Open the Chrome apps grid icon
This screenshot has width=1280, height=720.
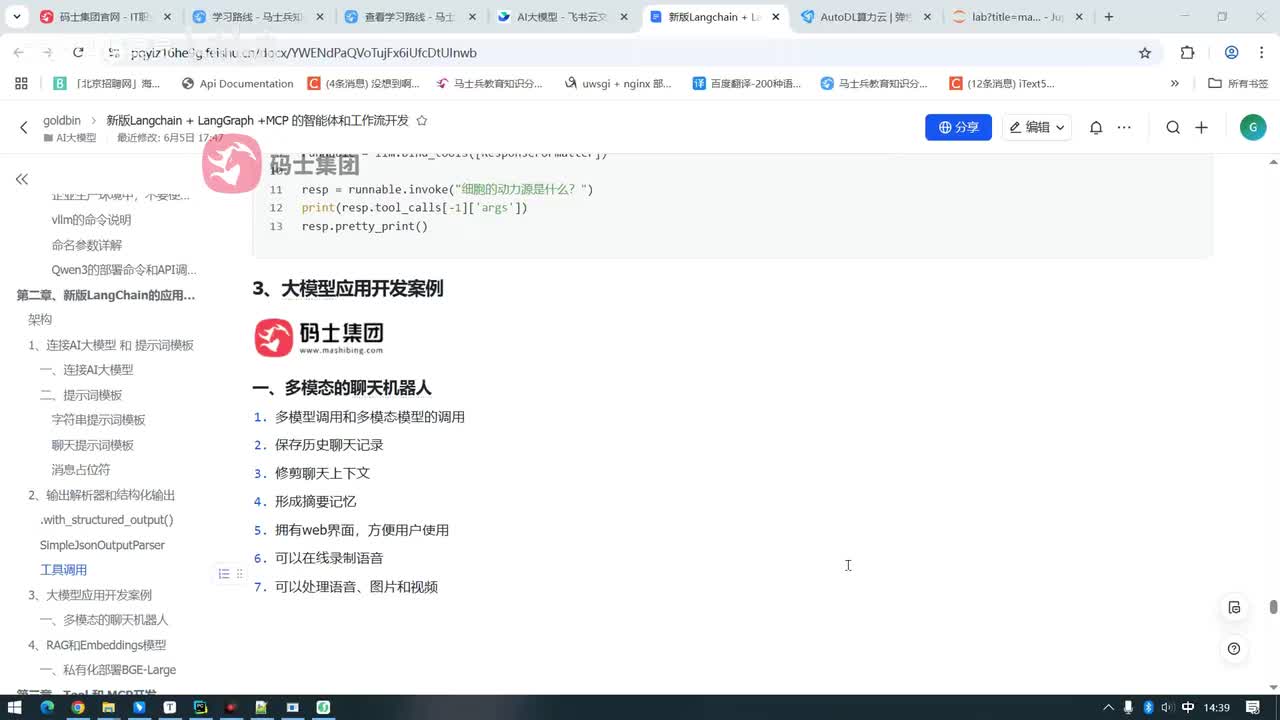point(21,84)
